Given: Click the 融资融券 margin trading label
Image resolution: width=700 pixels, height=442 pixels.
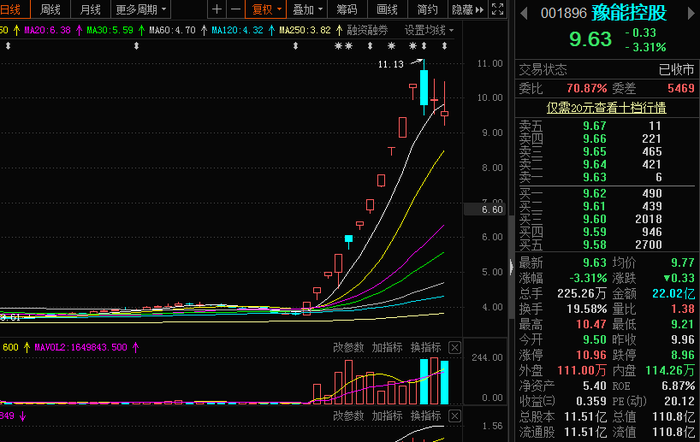Looking at the screenshot, I should point(367,30).
